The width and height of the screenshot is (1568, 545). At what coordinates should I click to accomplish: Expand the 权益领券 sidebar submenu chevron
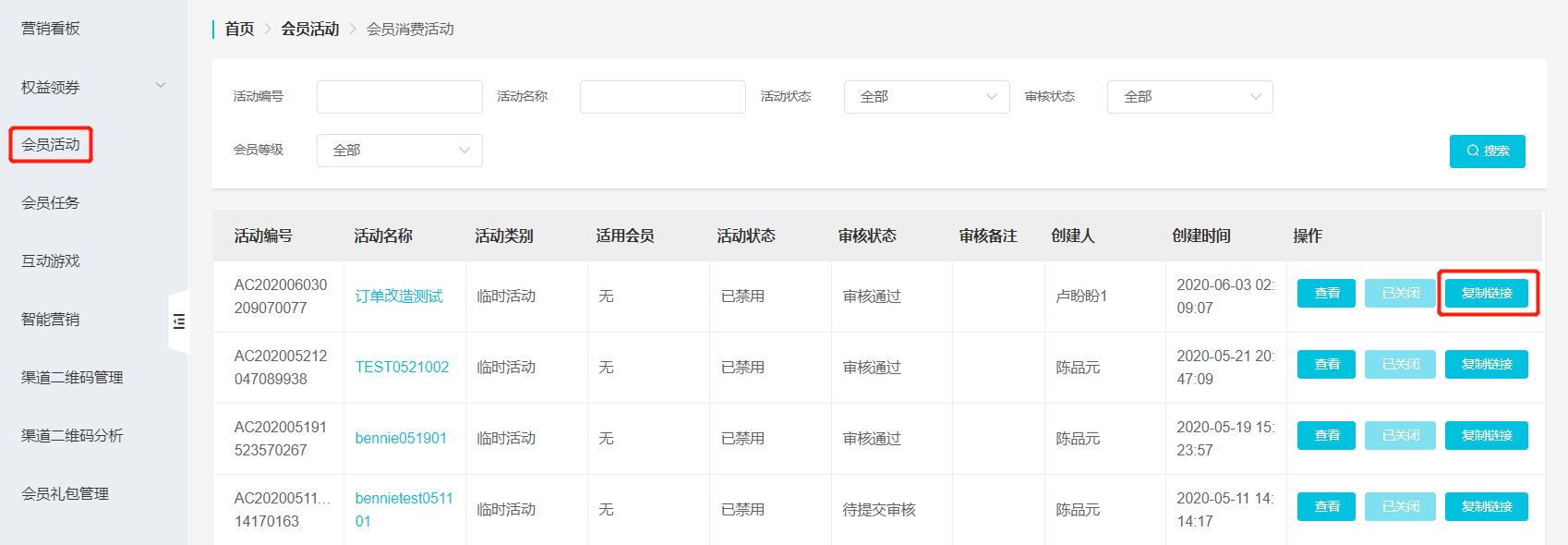[161, 86]
